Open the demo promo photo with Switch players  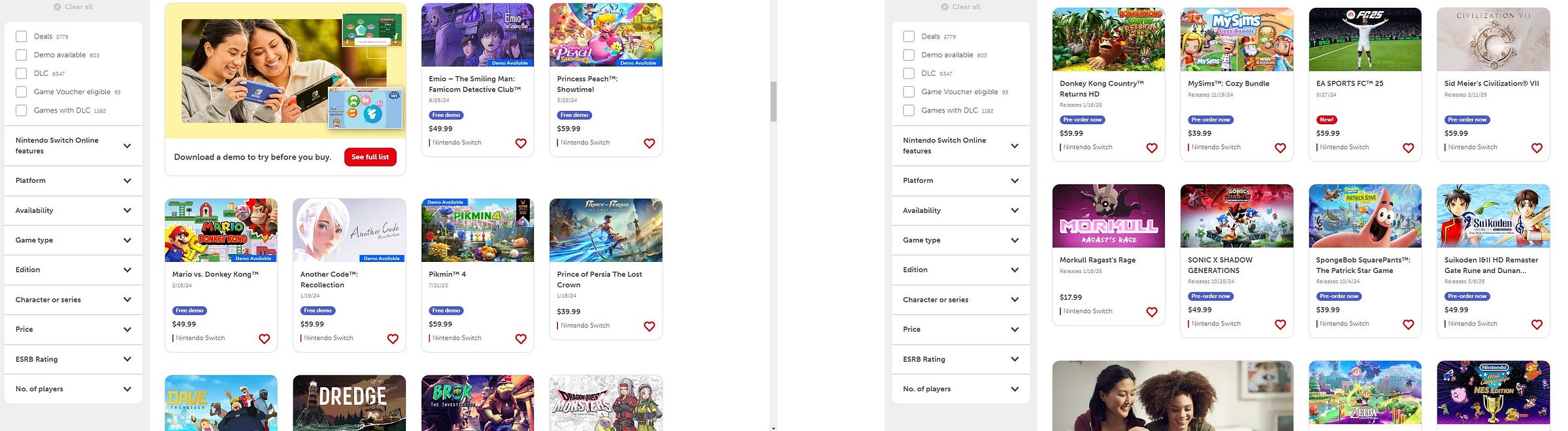click(x=286, y=71)
